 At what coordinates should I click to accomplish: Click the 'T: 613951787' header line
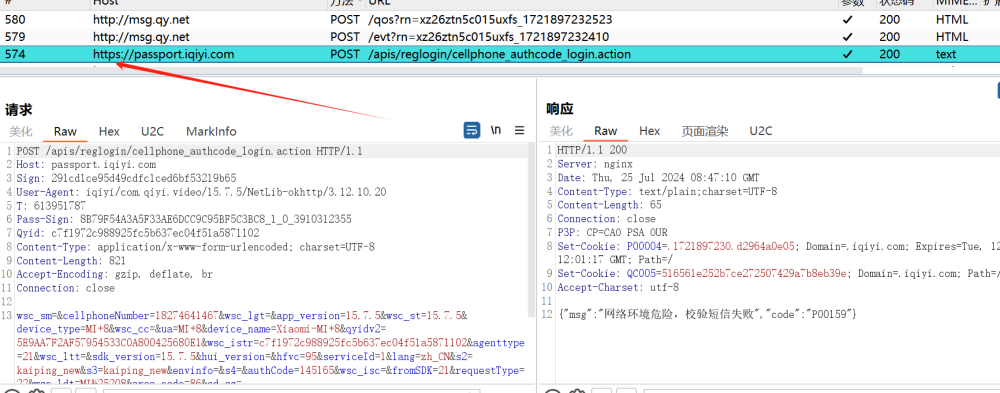click(51, 205)
